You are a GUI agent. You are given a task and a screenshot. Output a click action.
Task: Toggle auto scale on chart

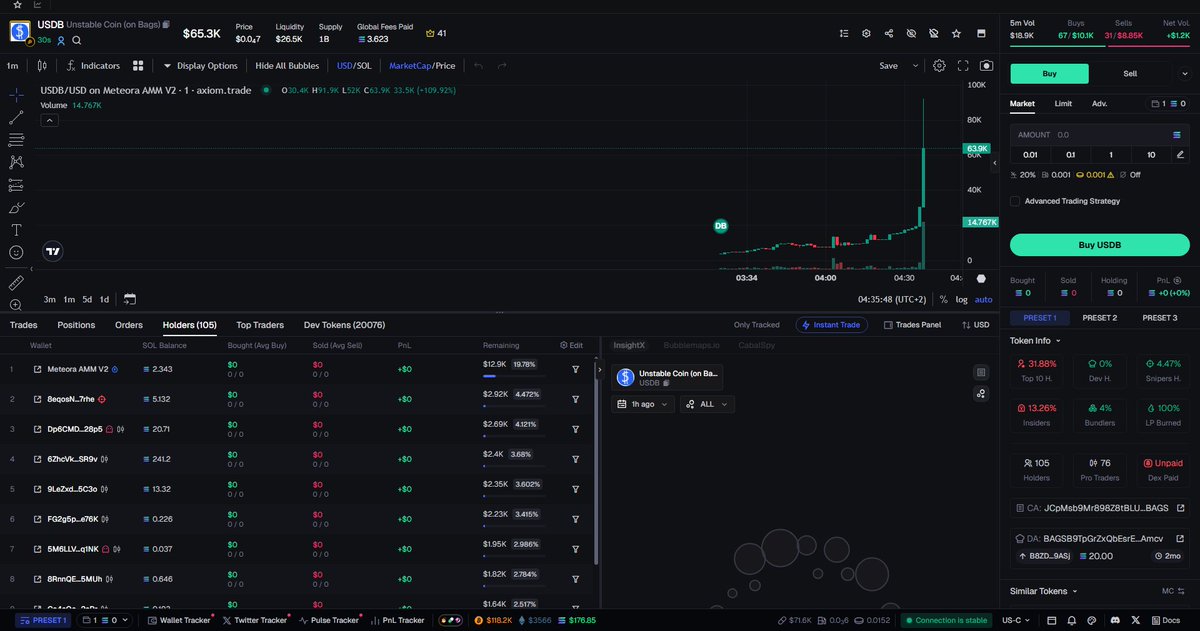click(x=984, y=299)
